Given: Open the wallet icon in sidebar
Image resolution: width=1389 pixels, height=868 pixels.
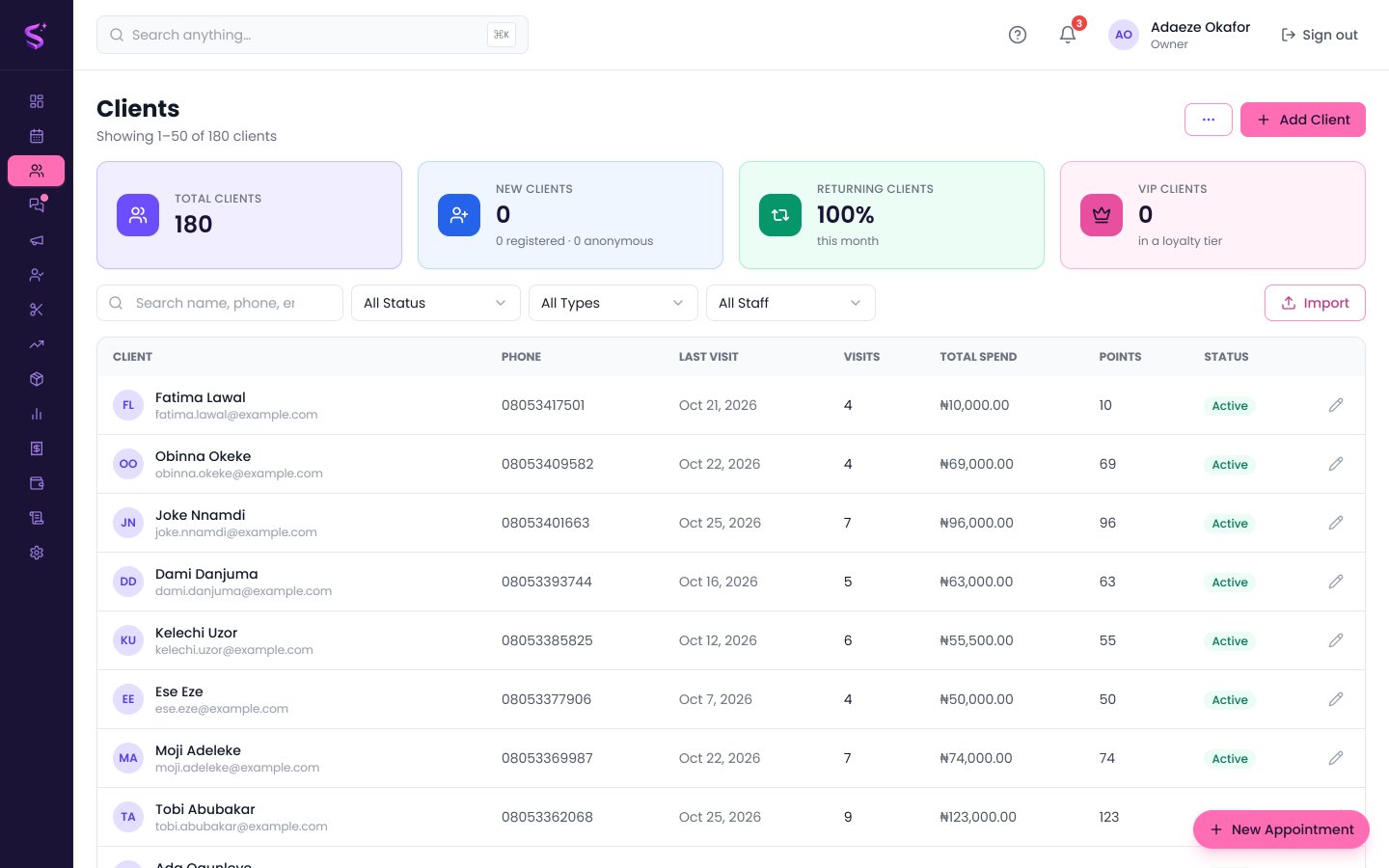Looking at the screenshot, I should 37,483.
